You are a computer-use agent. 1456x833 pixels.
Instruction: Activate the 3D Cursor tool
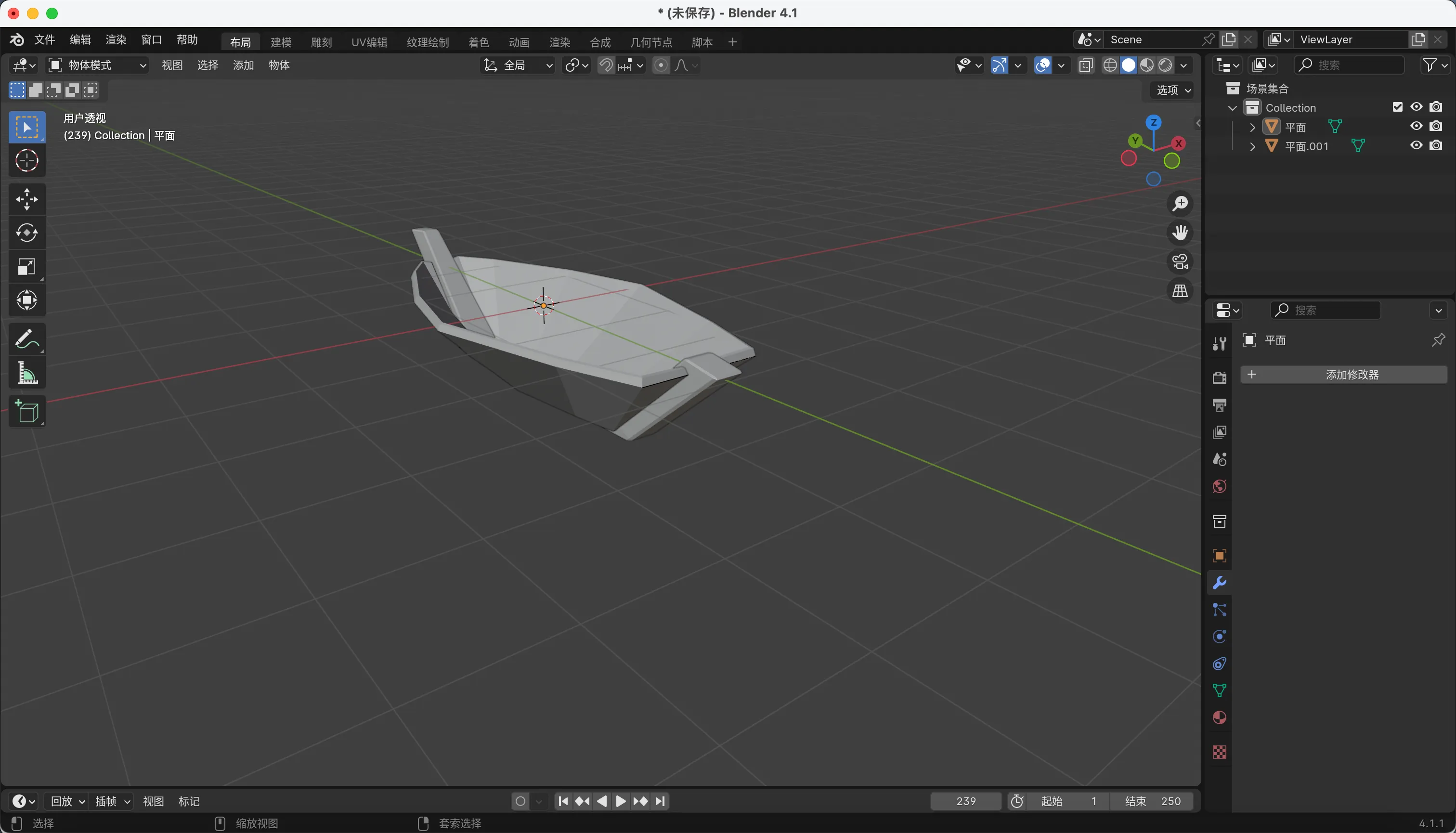[x=26, y=161]
